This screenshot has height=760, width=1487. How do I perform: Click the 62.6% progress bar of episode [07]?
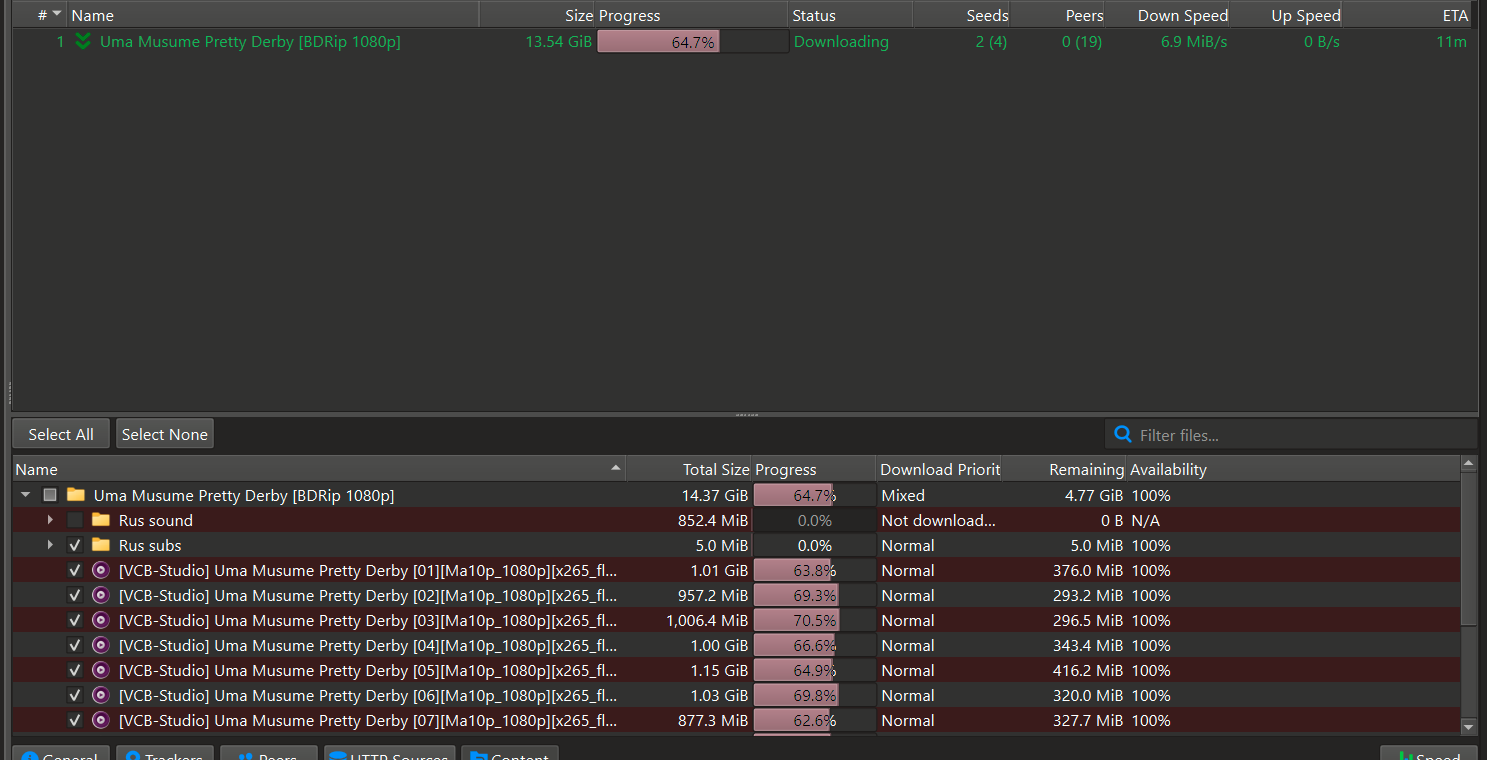point(814,720)
